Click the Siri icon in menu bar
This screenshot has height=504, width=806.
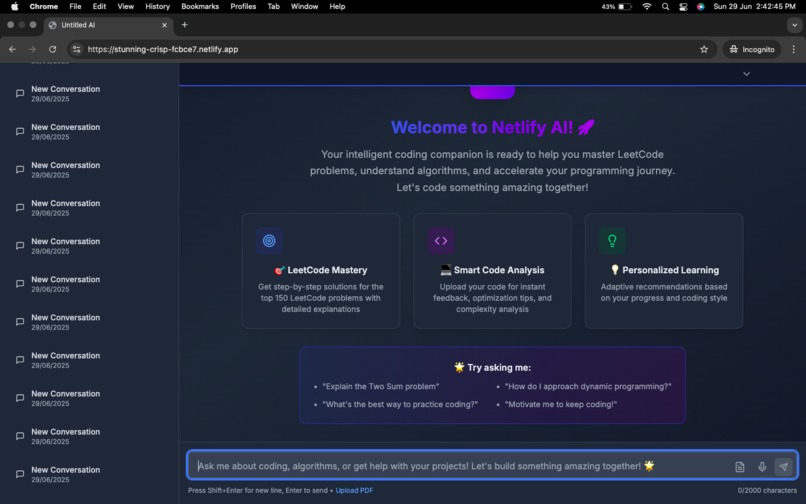coord(701,6)
